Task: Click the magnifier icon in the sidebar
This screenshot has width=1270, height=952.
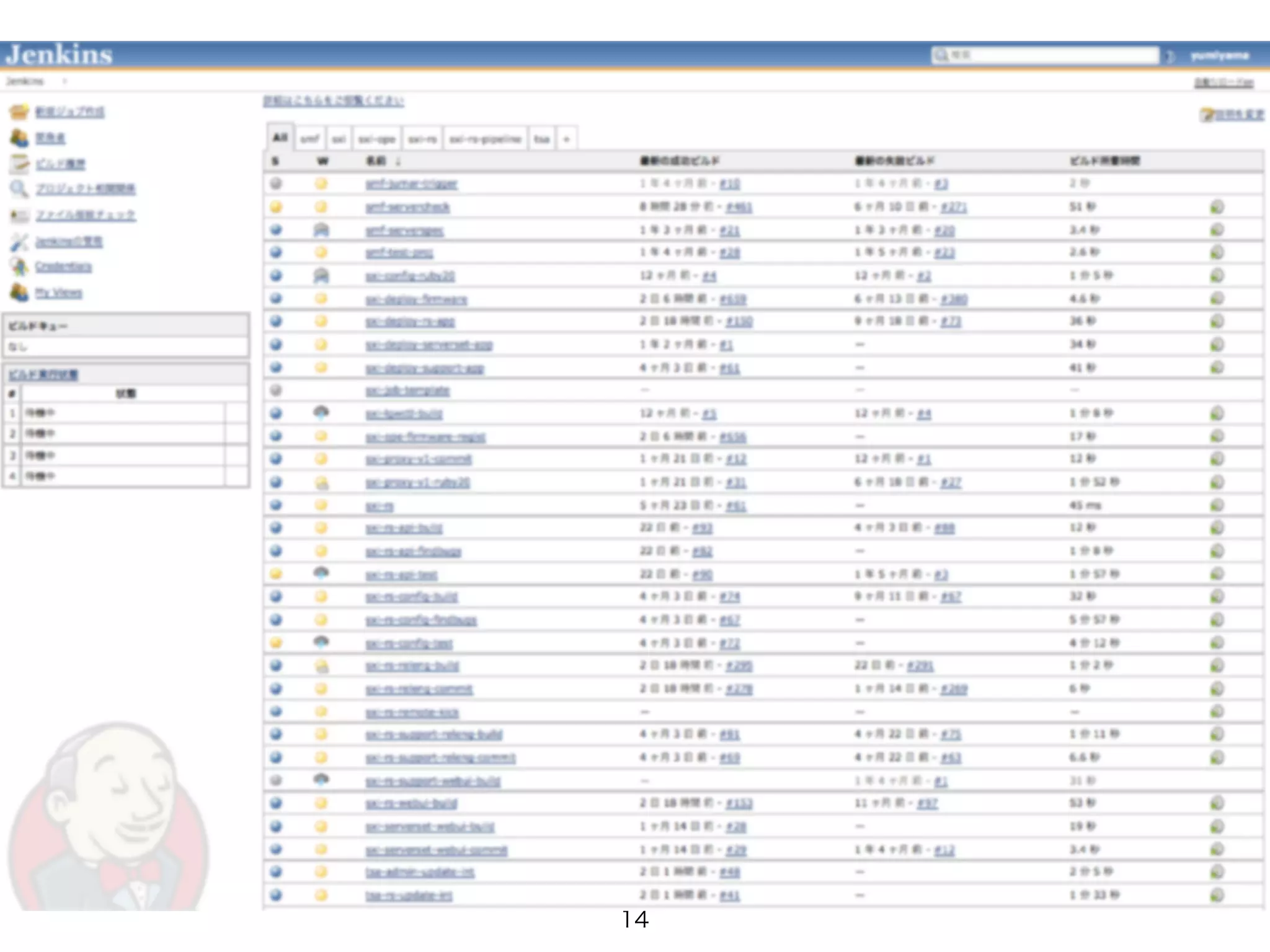Action: (19, 189)
